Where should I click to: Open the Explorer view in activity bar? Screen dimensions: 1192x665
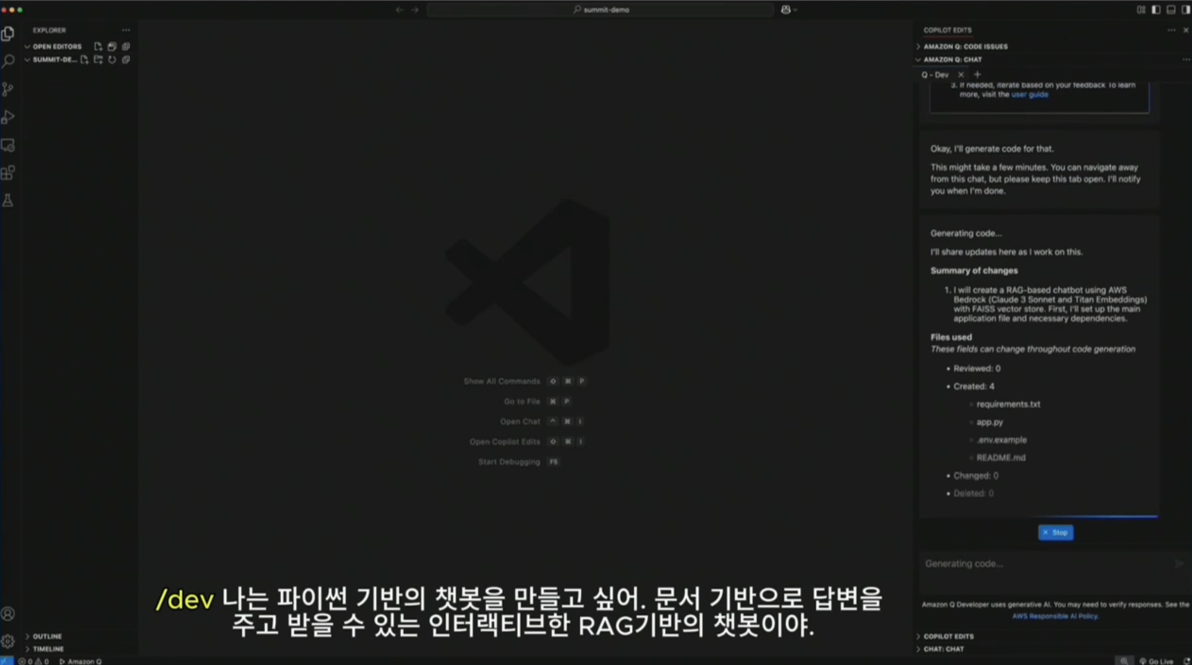pos(8,33)
